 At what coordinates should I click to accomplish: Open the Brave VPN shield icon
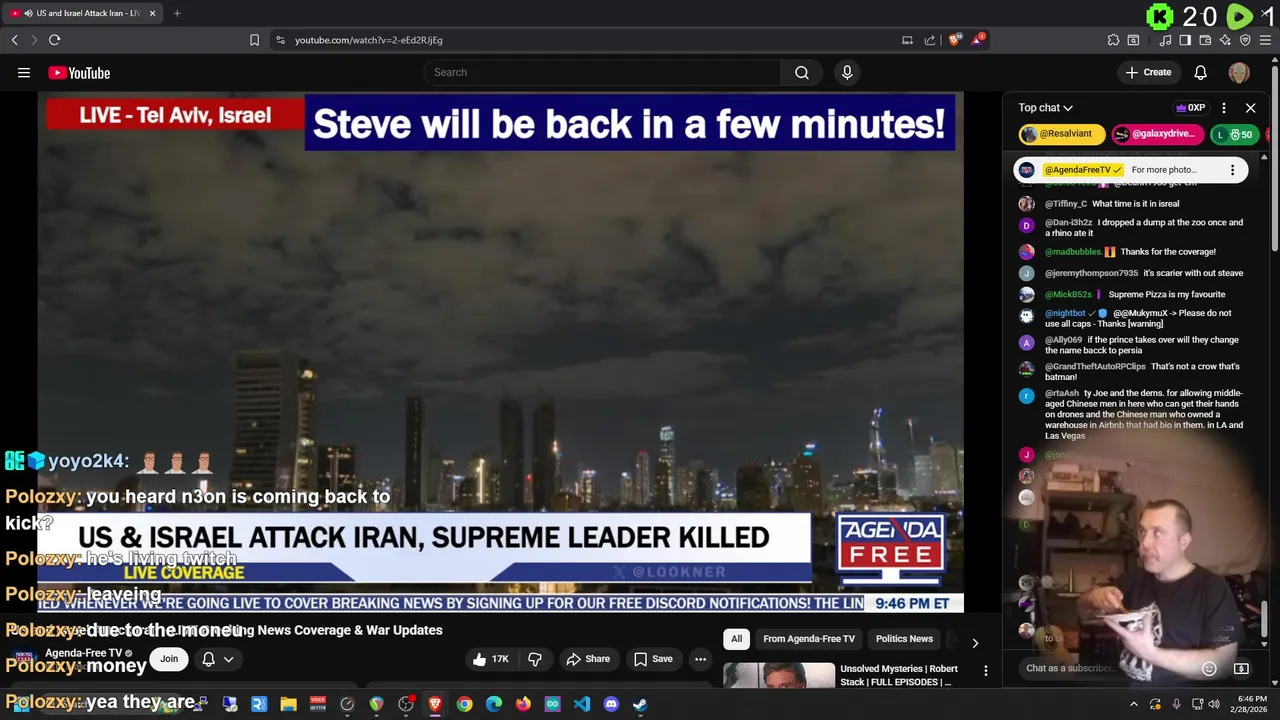(x=1245, y=40)
